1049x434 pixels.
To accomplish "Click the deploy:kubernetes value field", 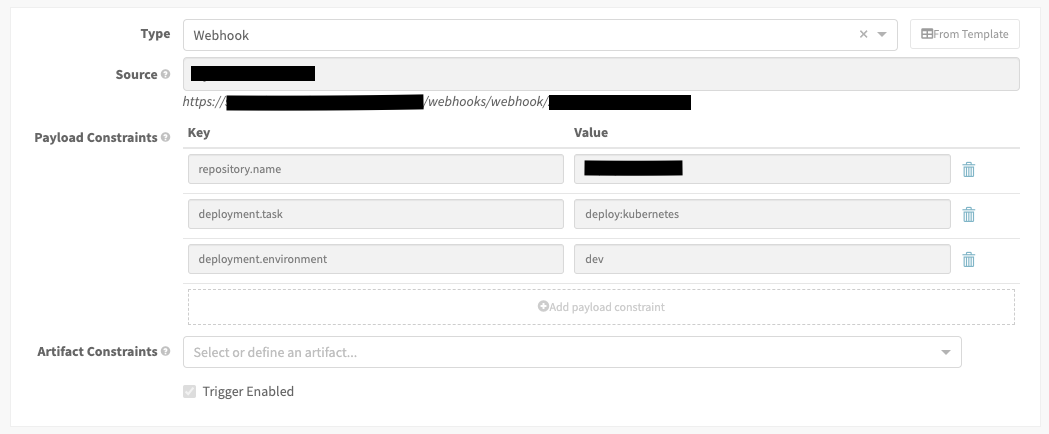I will (761, 214).
